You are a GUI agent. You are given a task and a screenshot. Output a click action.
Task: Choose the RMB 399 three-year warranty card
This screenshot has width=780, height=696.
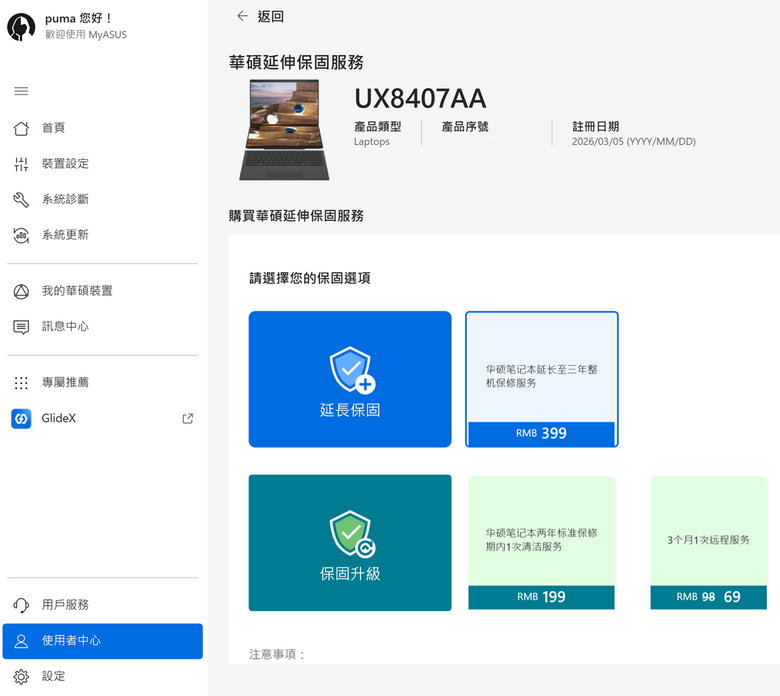point(542,379)
